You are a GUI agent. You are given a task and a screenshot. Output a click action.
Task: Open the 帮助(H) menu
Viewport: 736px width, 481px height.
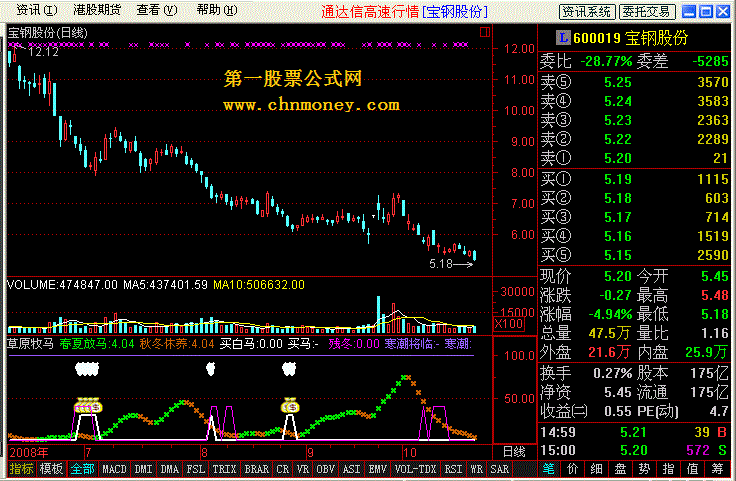pyautogui.click(x=216, y=10)
